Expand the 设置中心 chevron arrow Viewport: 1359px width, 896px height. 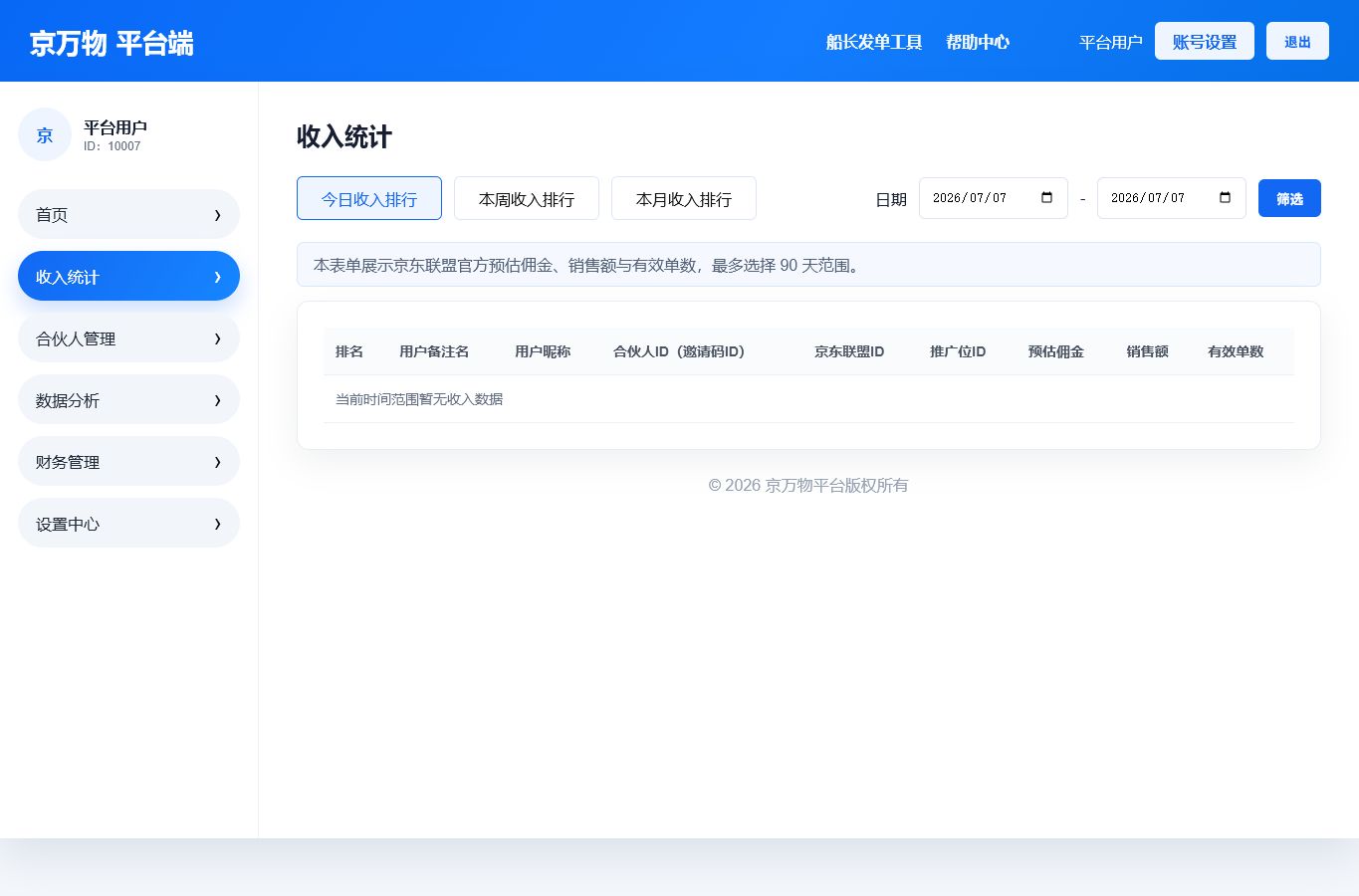217,524
